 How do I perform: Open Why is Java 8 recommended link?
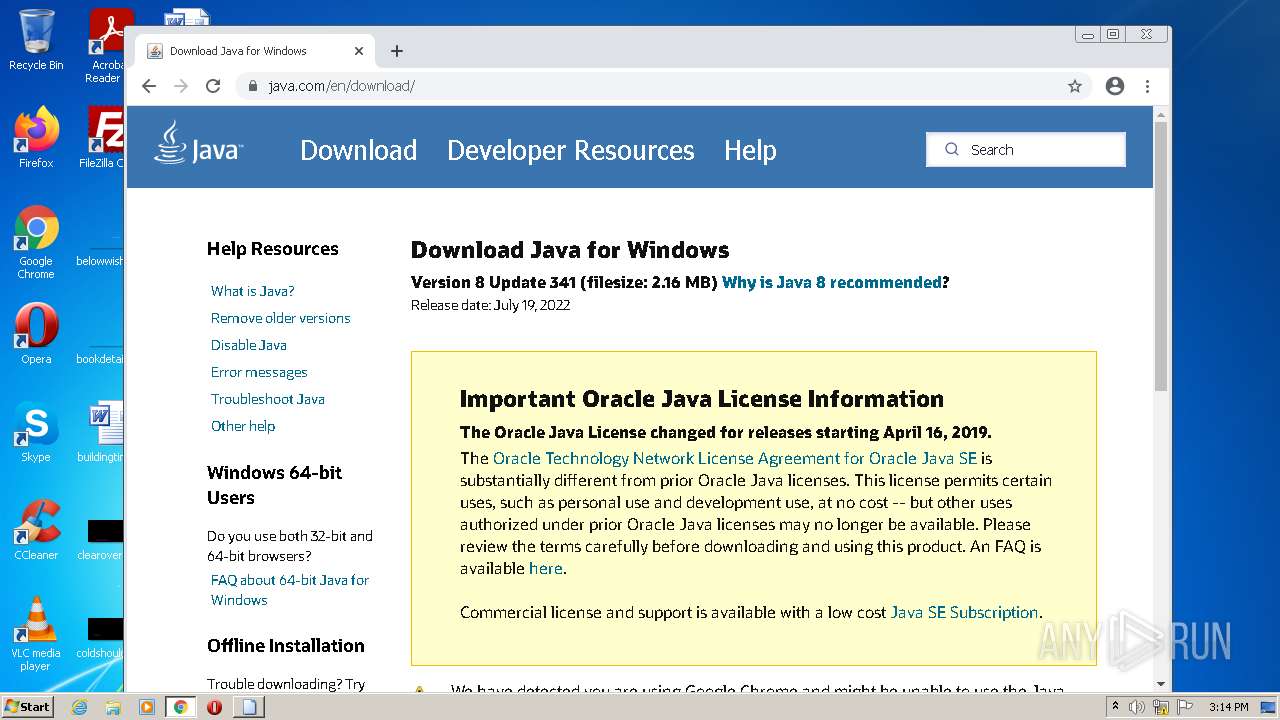[832, 282]
